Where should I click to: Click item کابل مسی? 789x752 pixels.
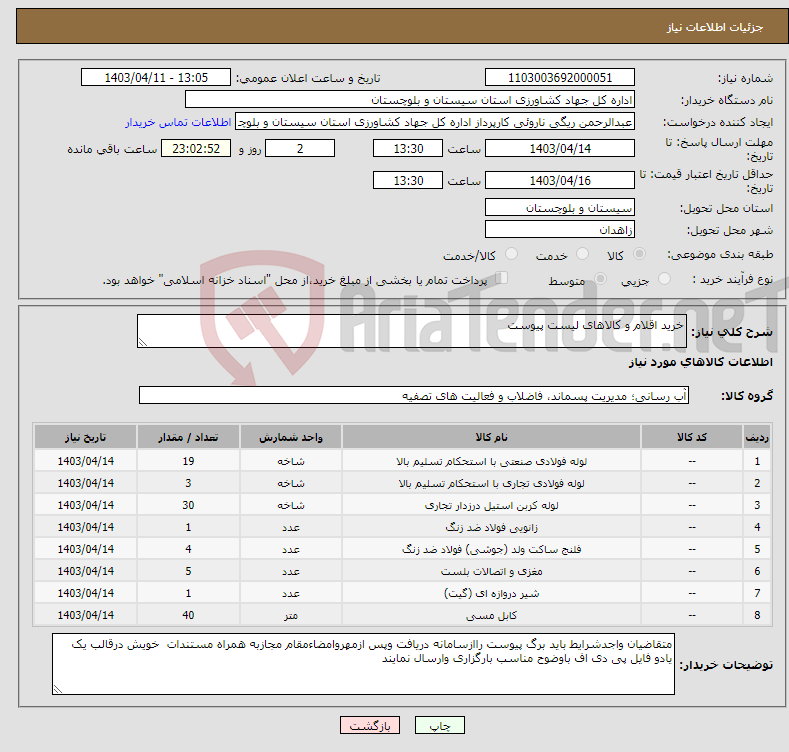(x=492, y=616)
